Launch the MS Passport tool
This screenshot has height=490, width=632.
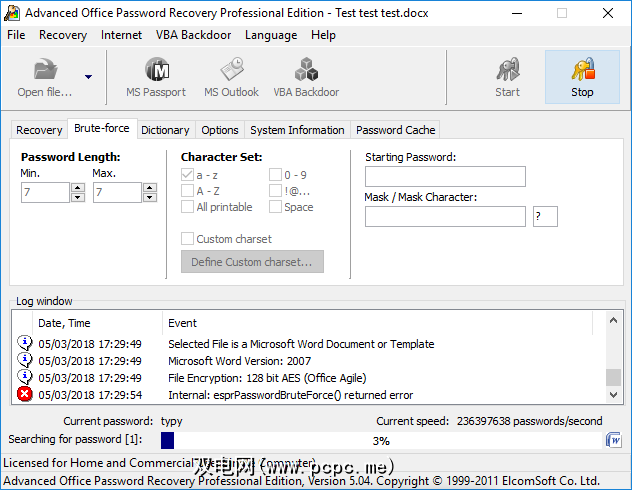[156, 77]
